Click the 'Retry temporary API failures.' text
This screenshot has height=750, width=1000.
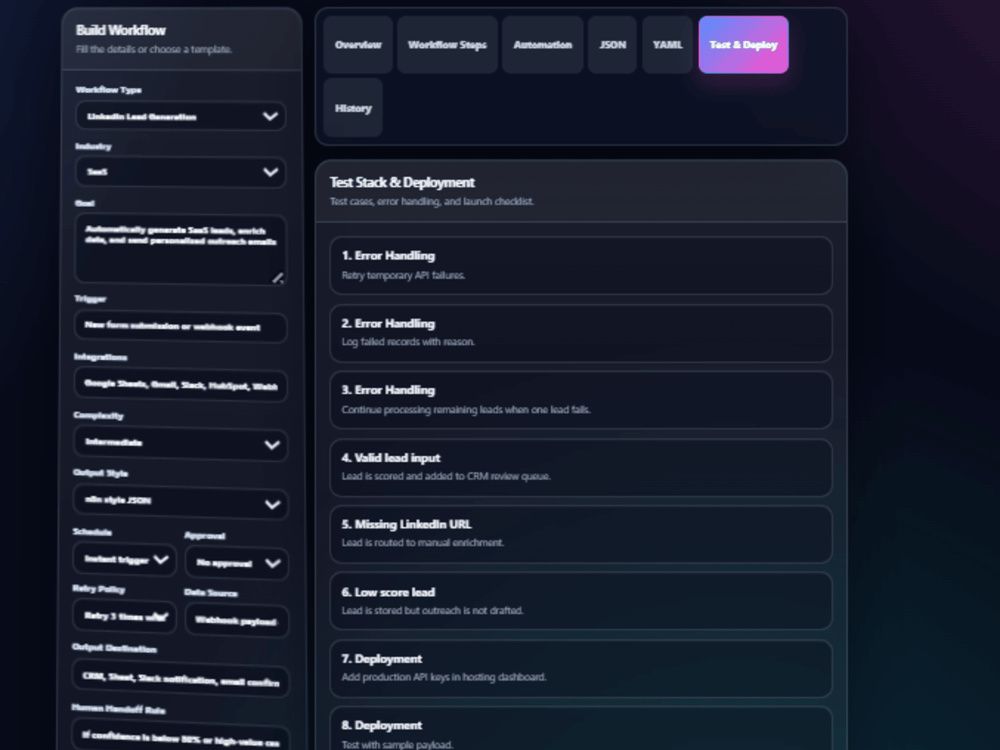(x=403, y=276)
